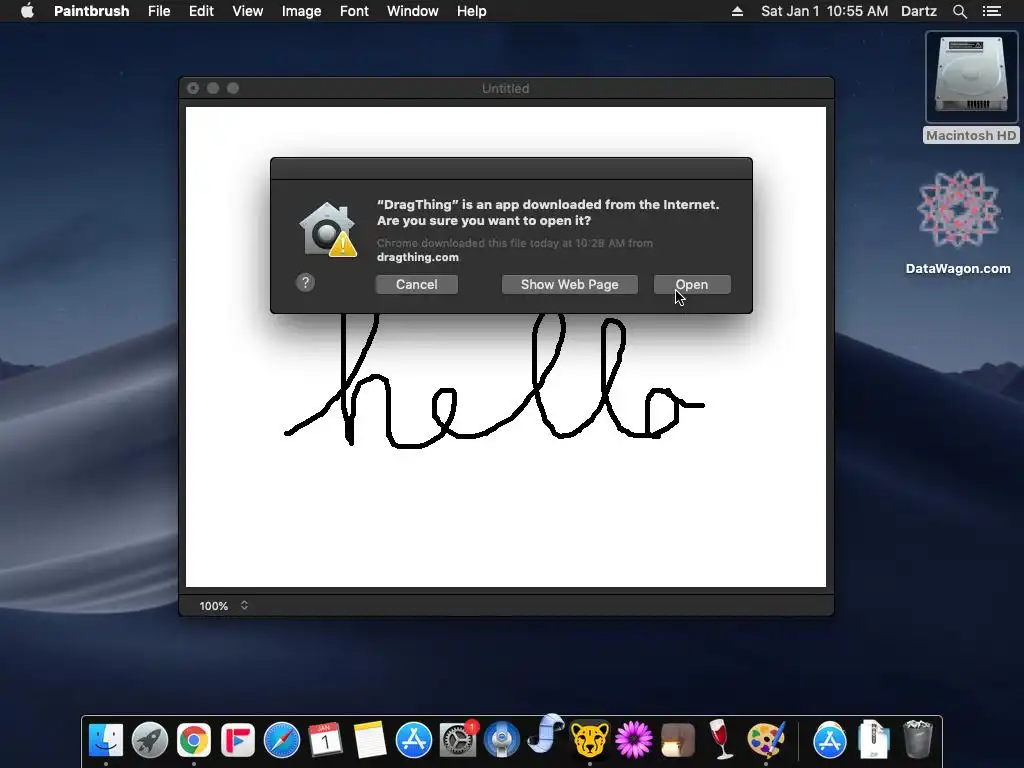Open the Window menu

click(413, 11)
